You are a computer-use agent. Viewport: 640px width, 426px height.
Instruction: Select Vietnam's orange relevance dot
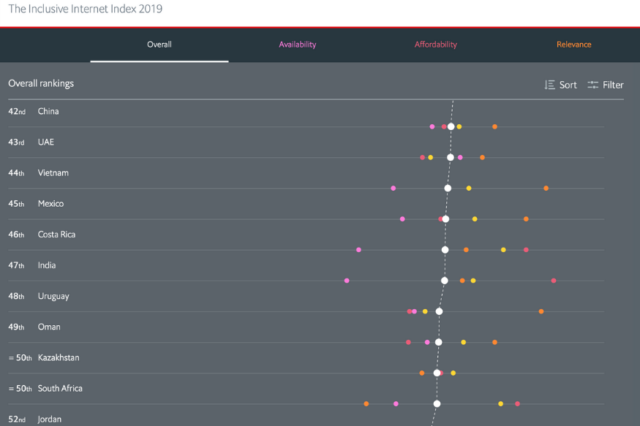pos(546,188)
